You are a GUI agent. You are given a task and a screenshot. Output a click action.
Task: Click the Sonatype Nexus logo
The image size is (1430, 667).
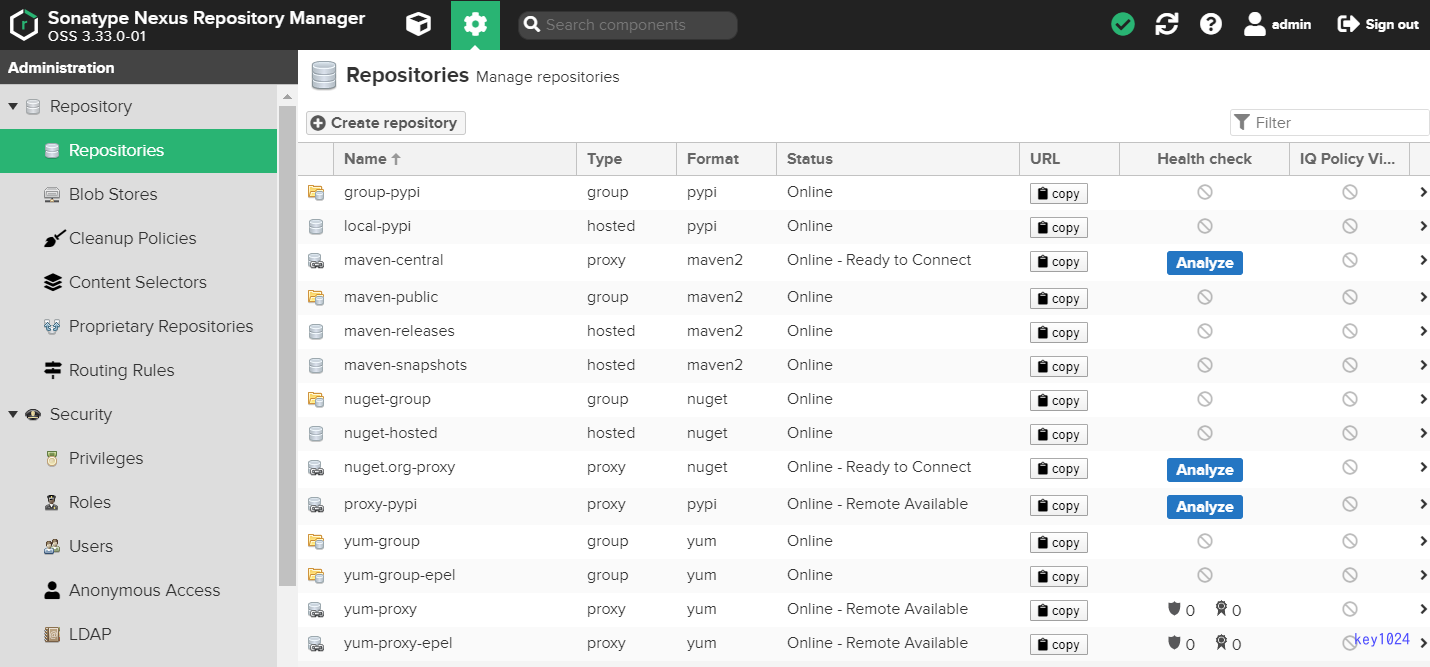pyautogui.click(x=23, y=25)
